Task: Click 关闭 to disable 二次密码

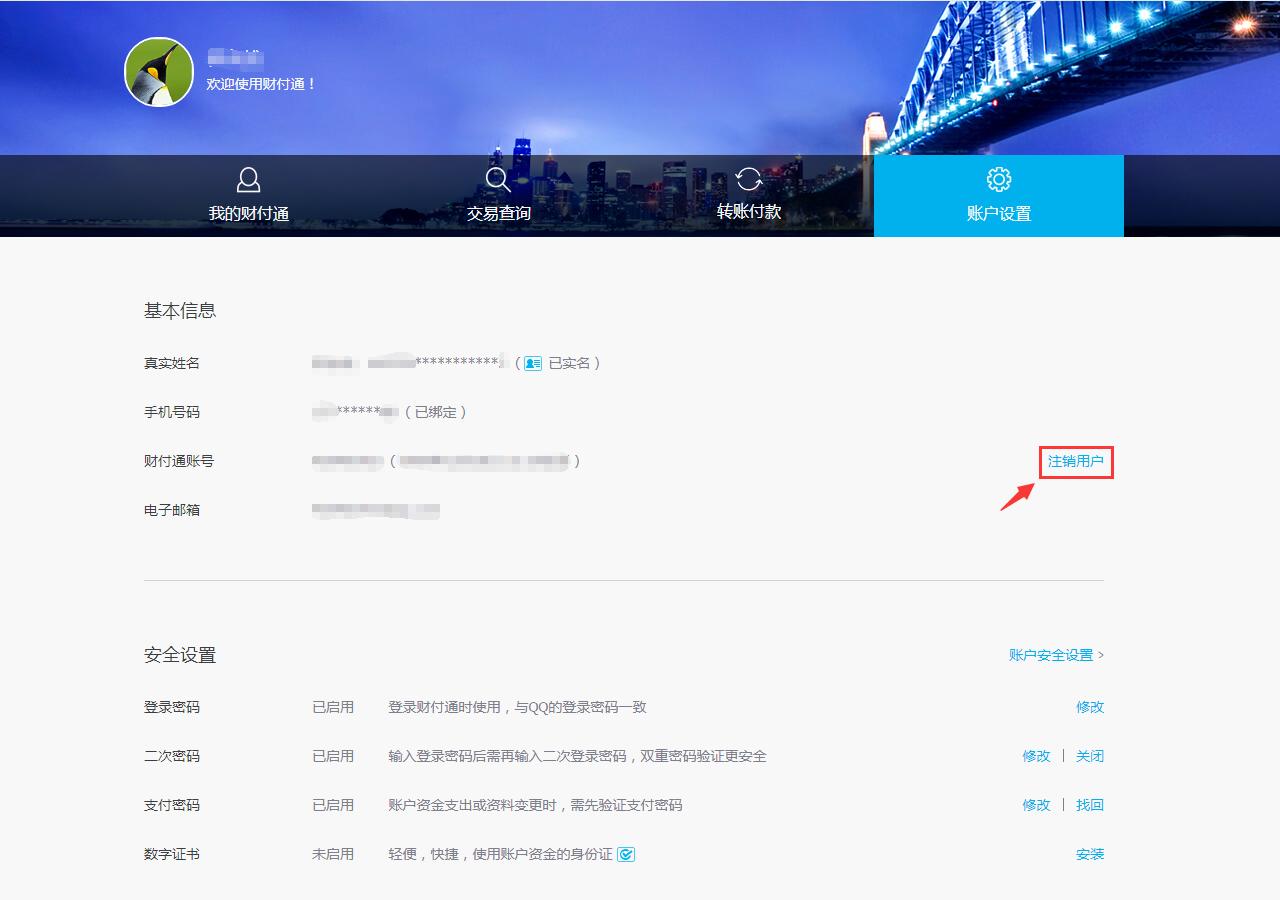Action: point(1090,756)
